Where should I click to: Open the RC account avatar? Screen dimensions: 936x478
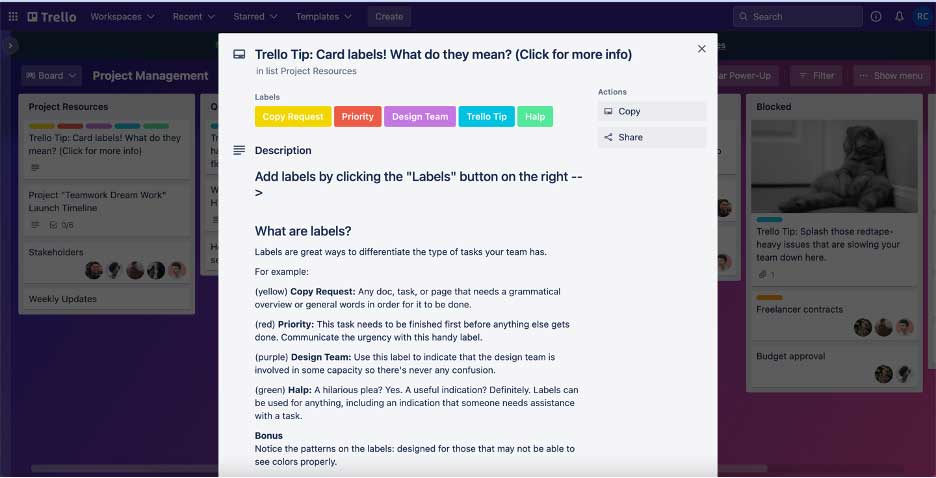point(922,17)
